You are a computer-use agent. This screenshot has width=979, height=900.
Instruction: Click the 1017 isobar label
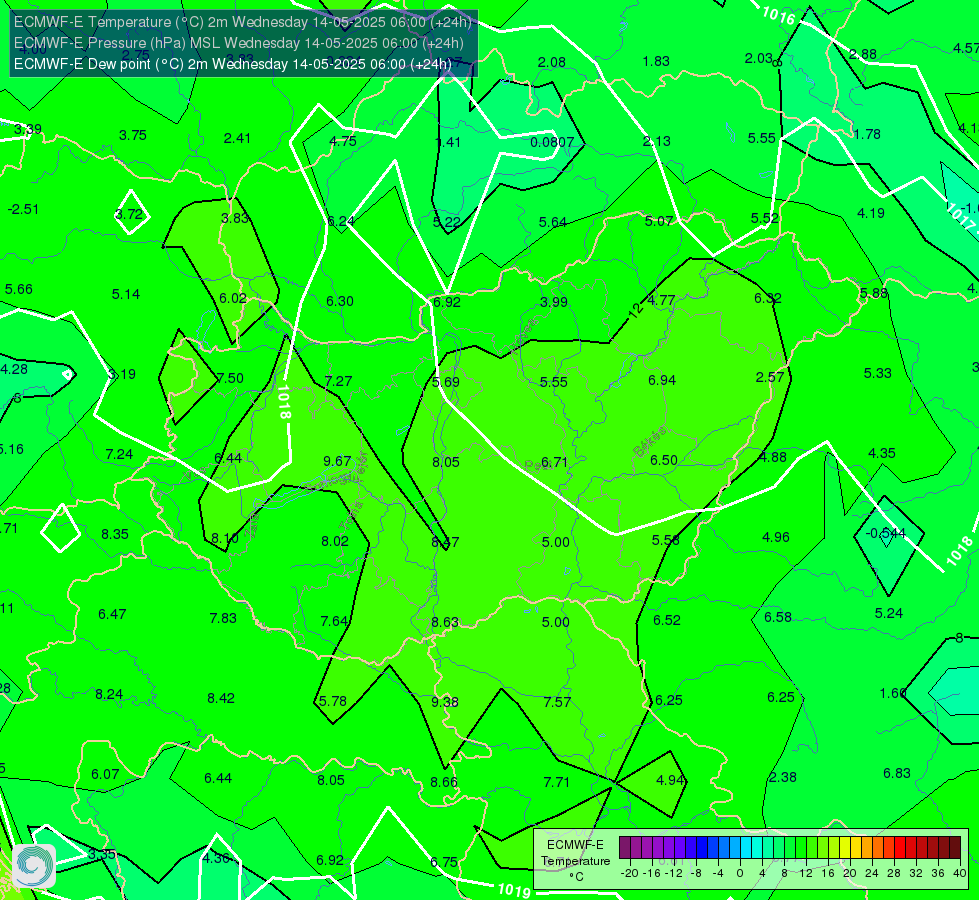coord(960,217)
